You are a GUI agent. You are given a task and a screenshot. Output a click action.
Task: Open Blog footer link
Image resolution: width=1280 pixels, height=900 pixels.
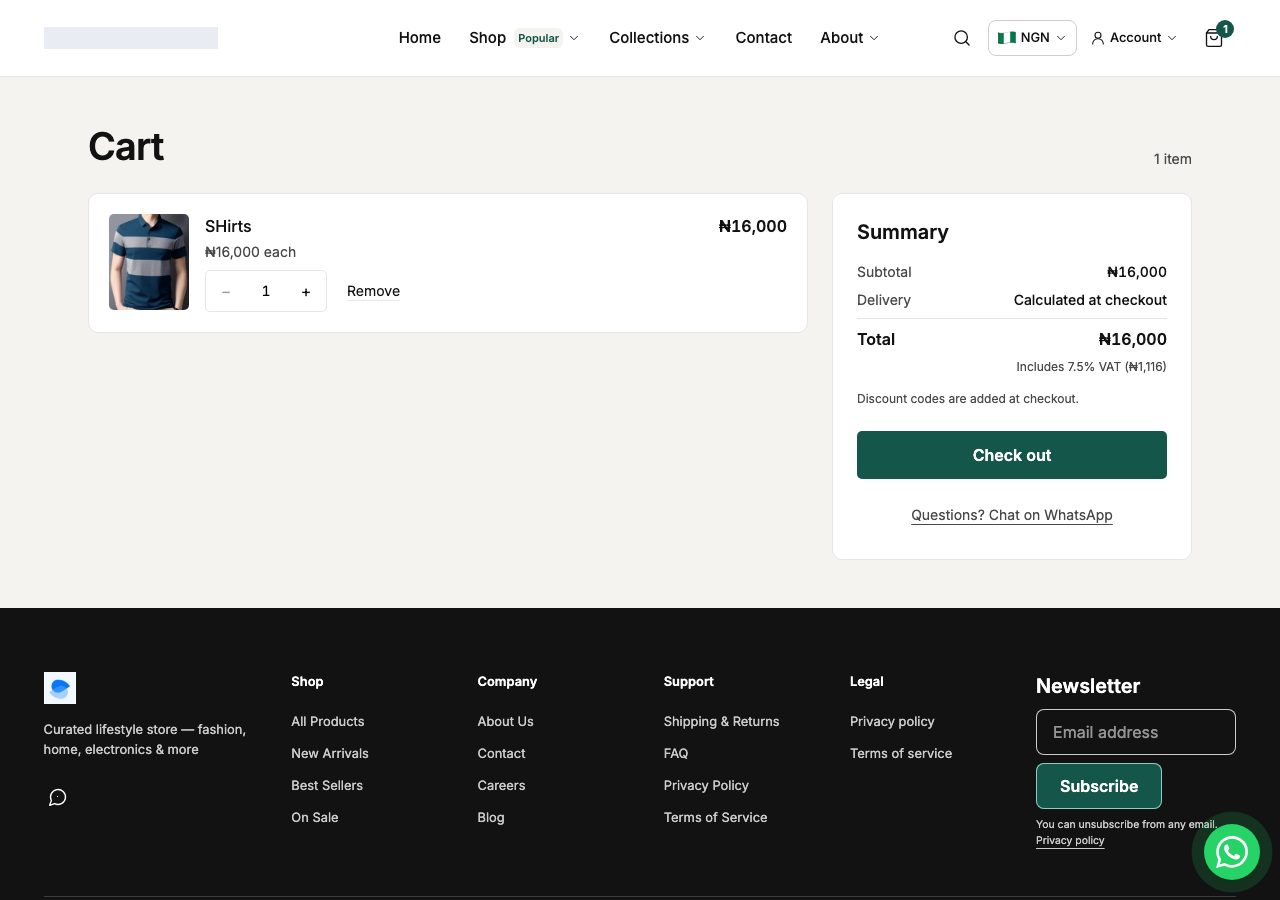click(491, 817)
